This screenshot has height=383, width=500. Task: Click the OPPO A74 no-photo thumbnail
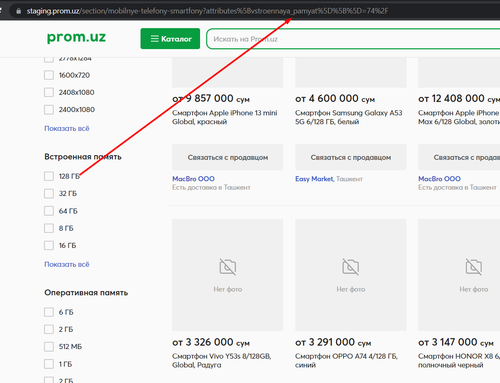[x=351, y=275]
